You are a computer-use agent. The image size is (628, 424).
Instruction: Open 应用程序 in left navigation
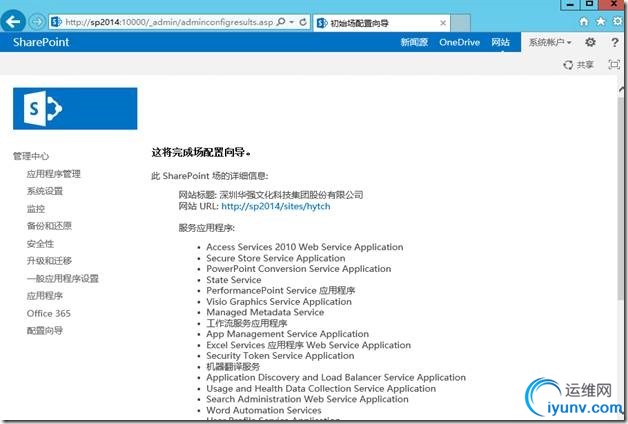pos(45,295)
